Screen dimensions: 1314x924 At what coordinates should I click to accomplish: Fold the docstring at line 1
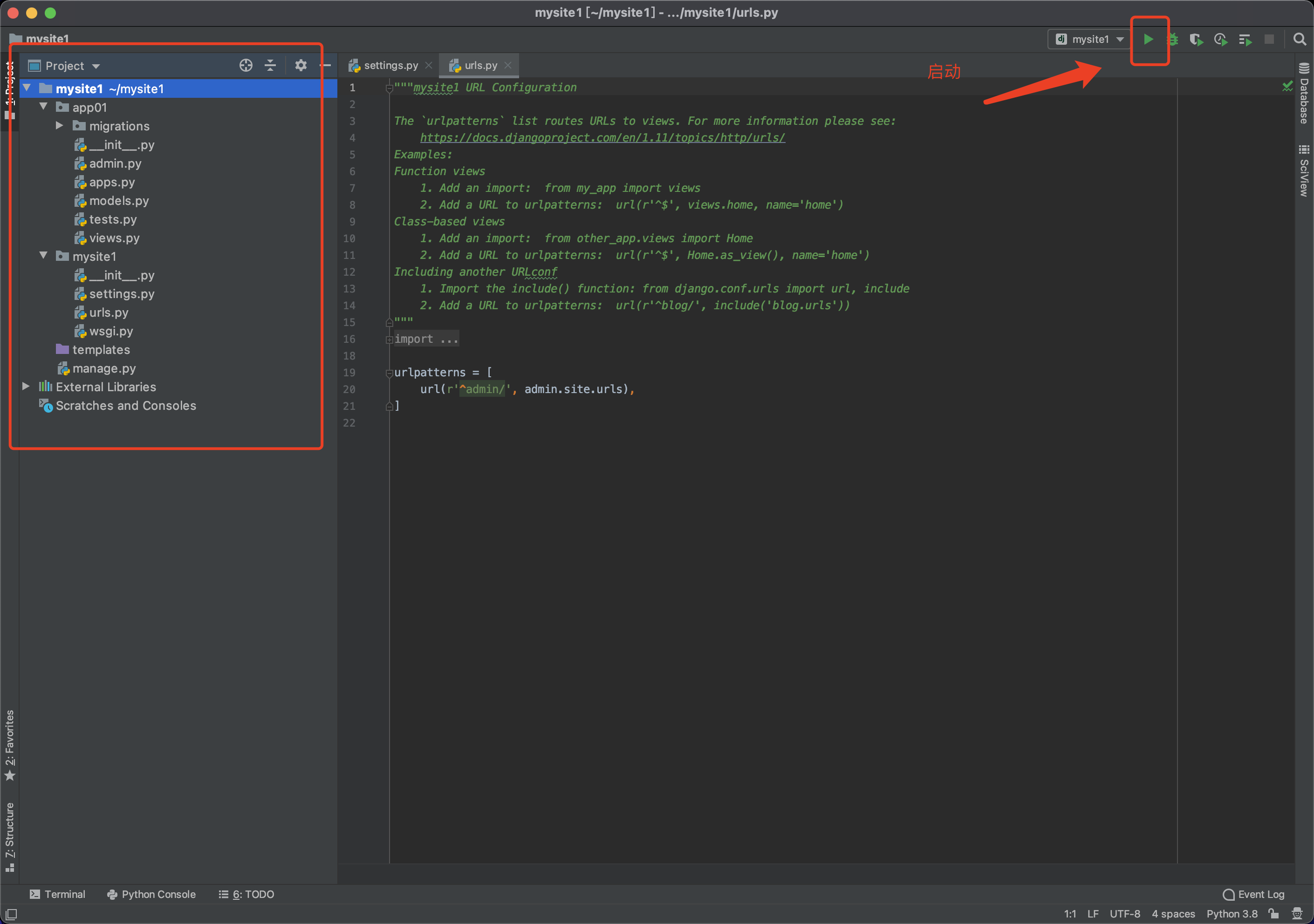(x=389, y=88)
